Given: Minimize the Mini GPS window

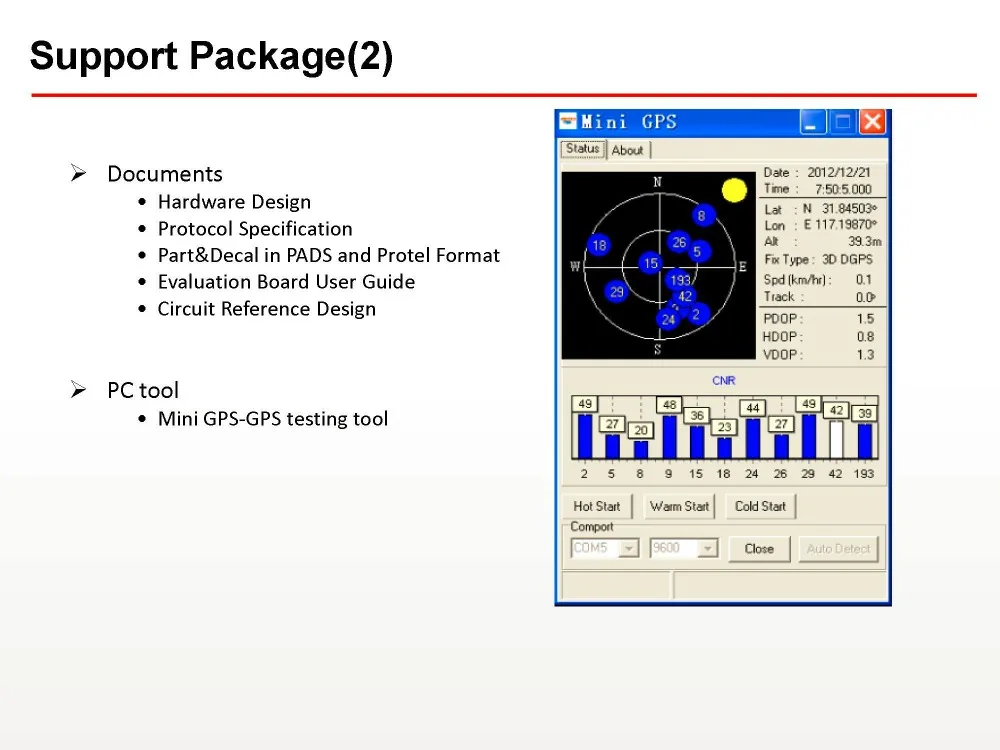Looking at the screenshot, I should click(x=812, y=122).
